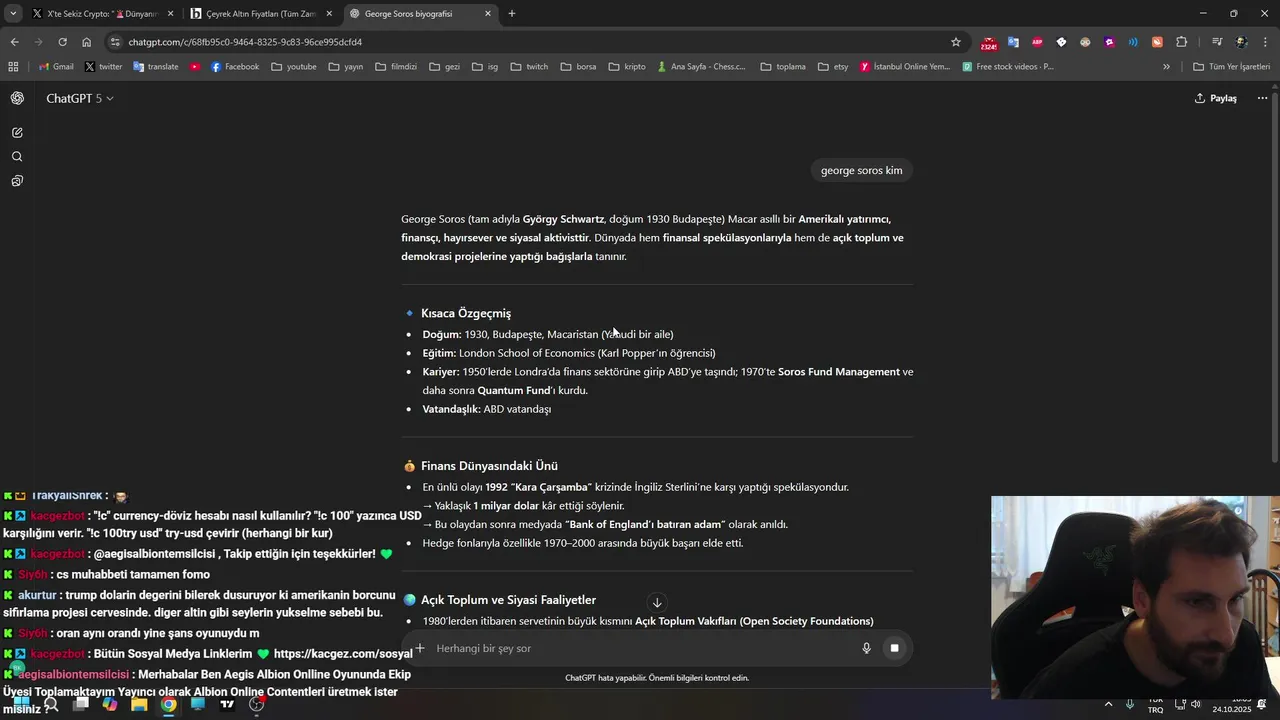Click the orange extension icon in toolbar
This screenshot has height=720, width=1280.
tap(1157, 42)
